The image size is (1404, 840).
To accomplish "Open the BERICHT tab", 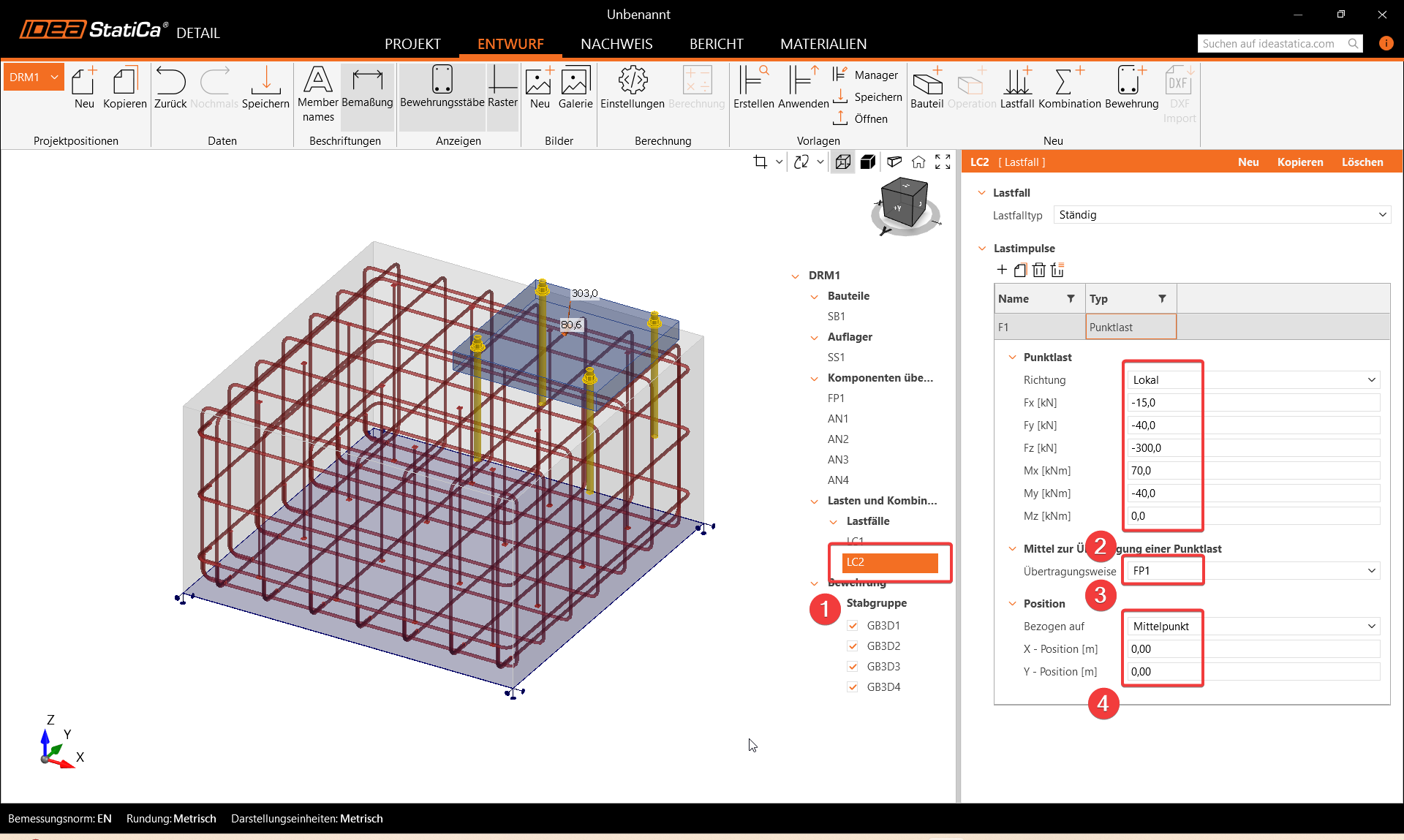I will coord(716,44).
